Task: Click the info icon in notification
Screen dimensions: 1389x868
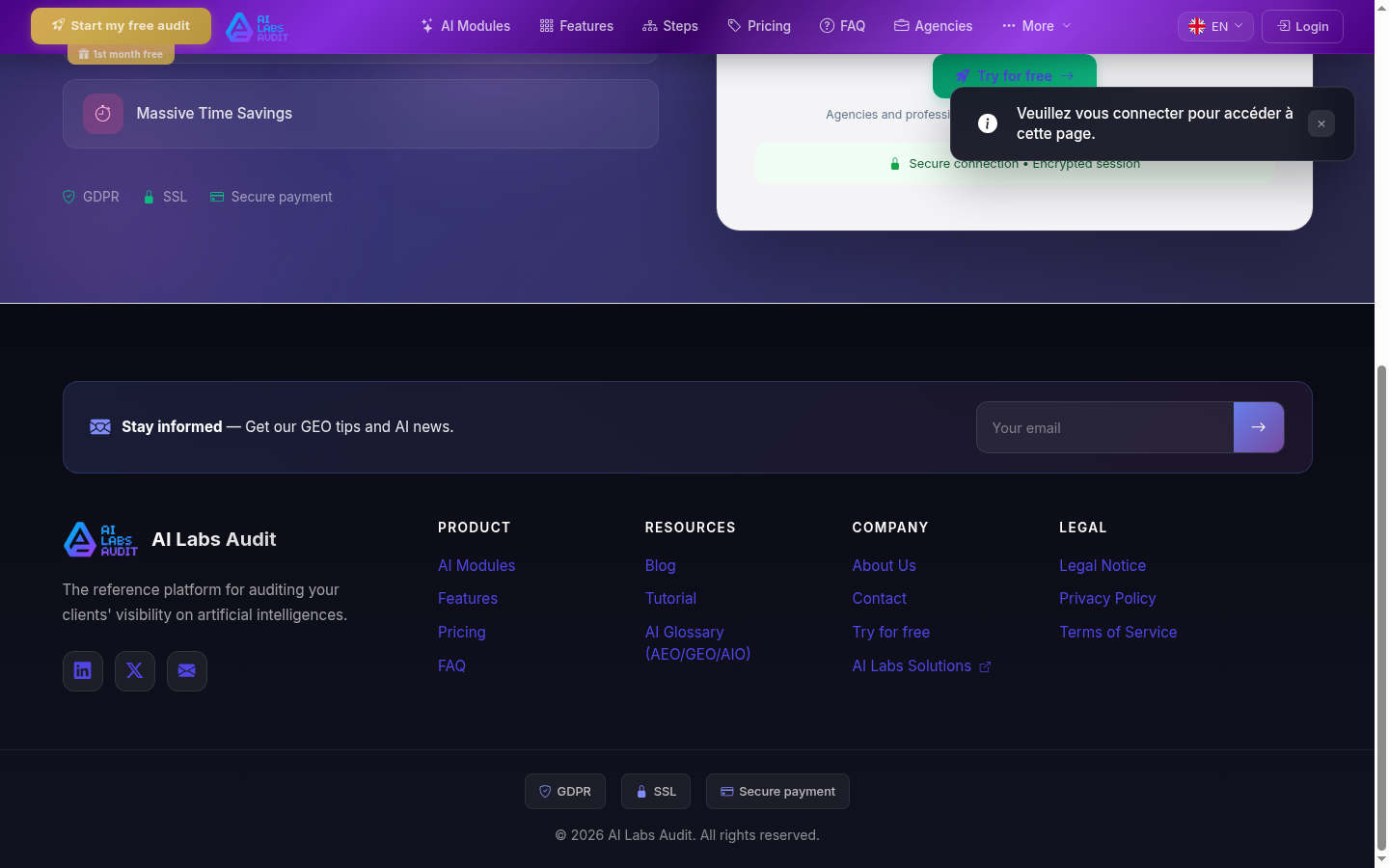Action: point(987,123)
